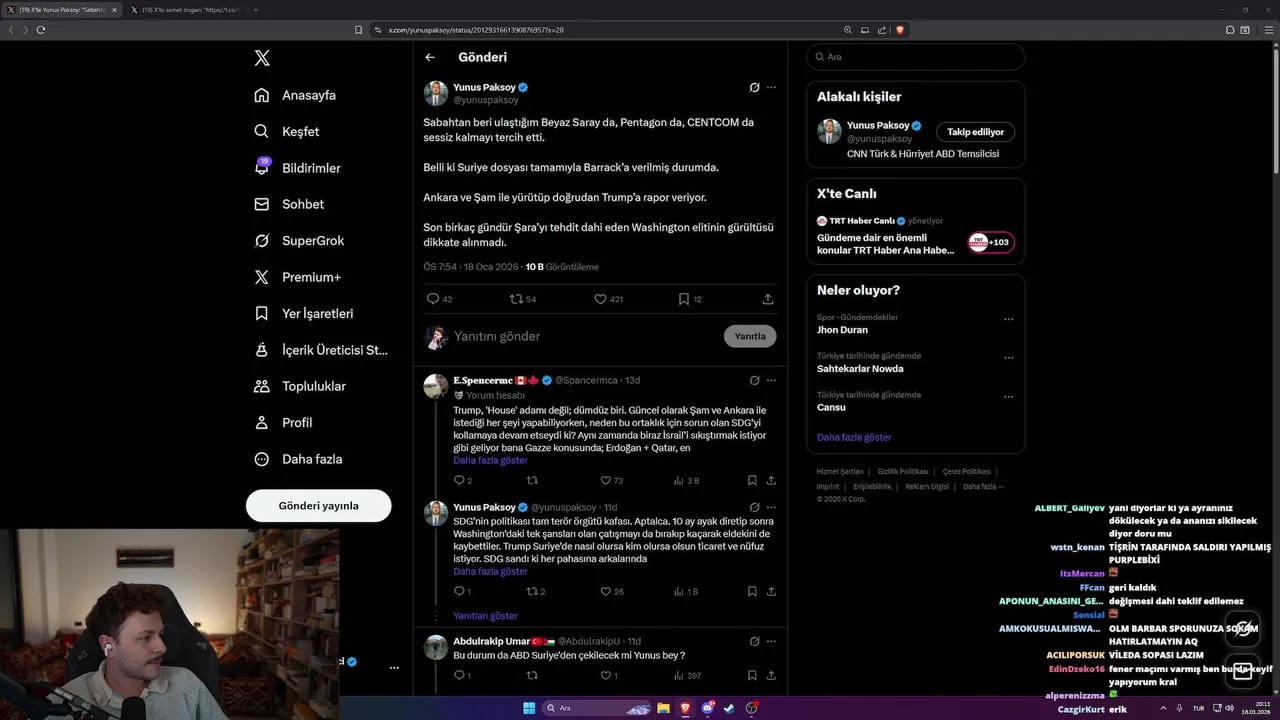Open Windows Start menu
The height and width of the screenshot is (720, 1280).
click(x=529, y=708)
